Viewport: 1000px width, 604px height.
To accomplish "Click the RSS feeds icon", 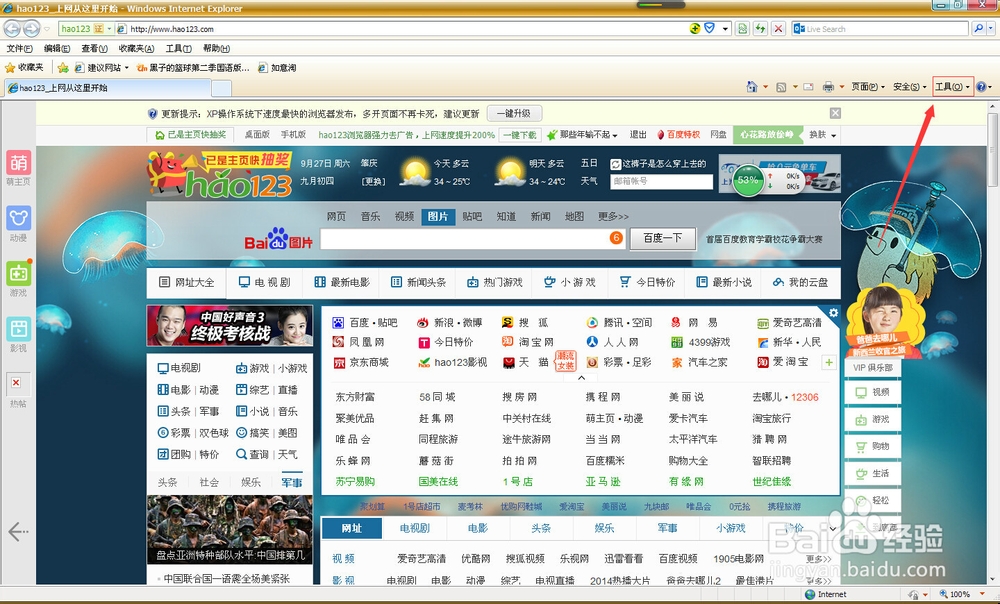I will [x=781, y=87].
